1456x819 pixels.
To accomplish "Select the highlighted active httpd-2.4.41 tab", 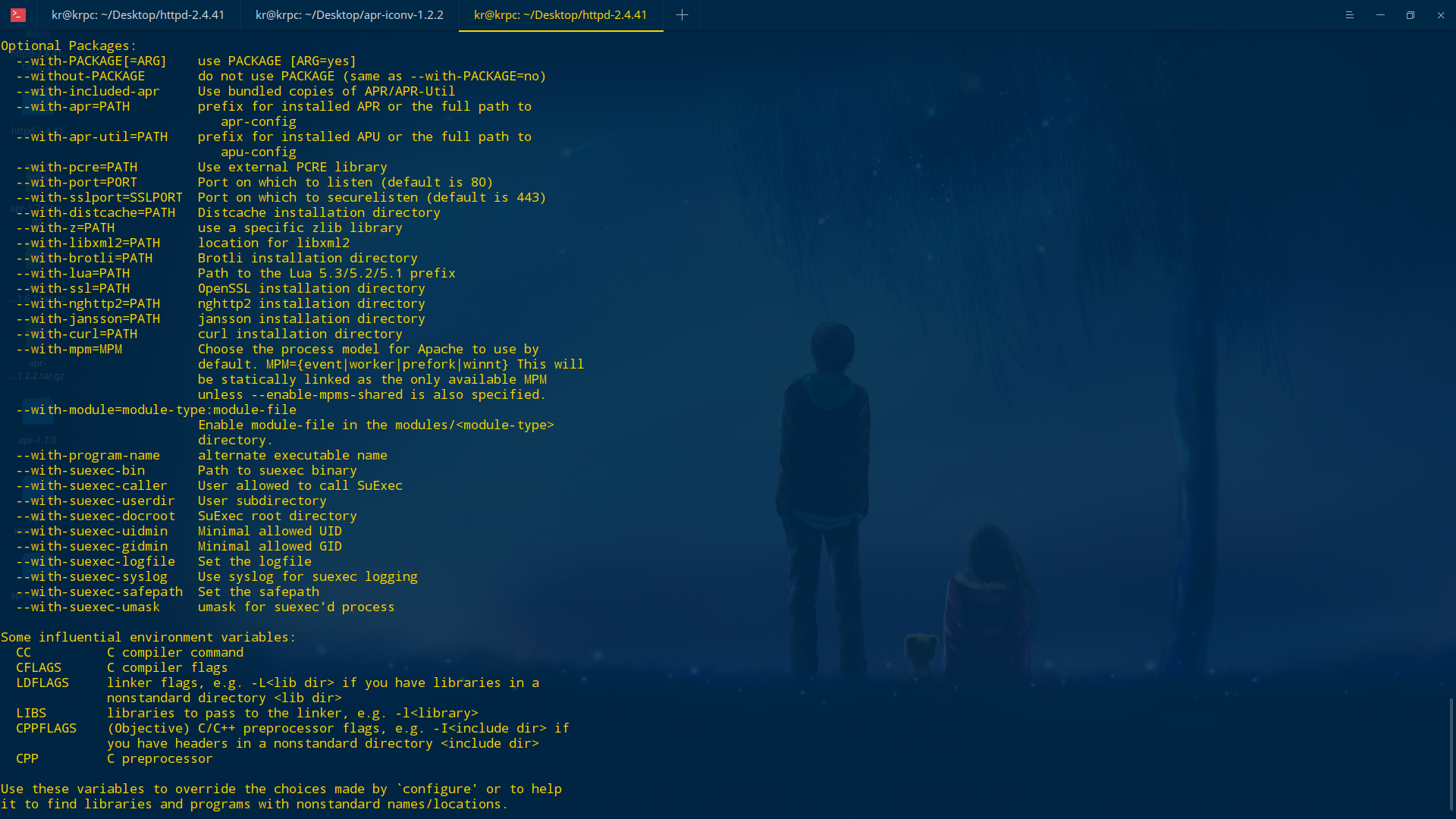I will (560, 15).
